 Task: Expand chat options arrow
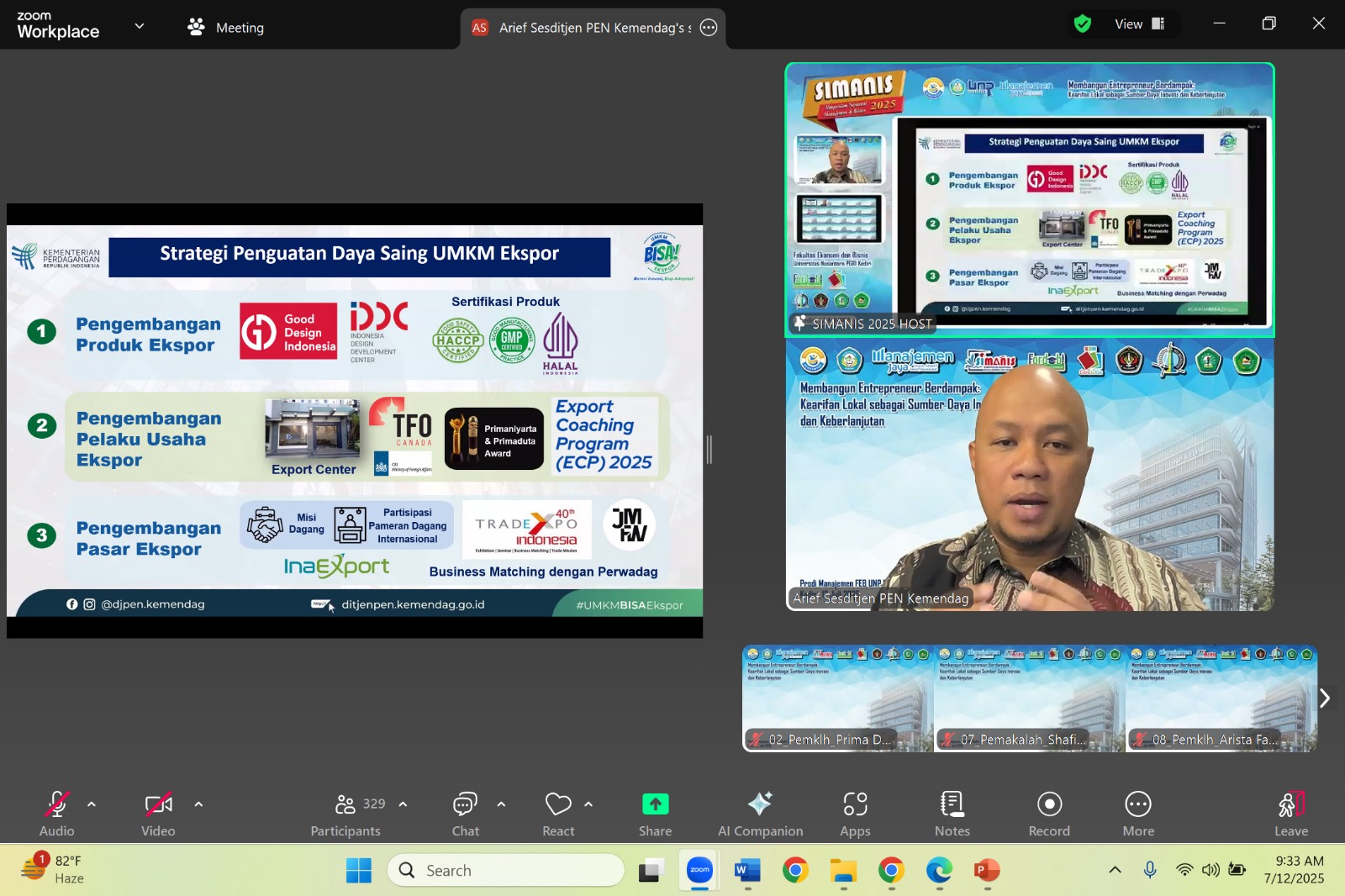pyautogui.click(x=501, y=804)
